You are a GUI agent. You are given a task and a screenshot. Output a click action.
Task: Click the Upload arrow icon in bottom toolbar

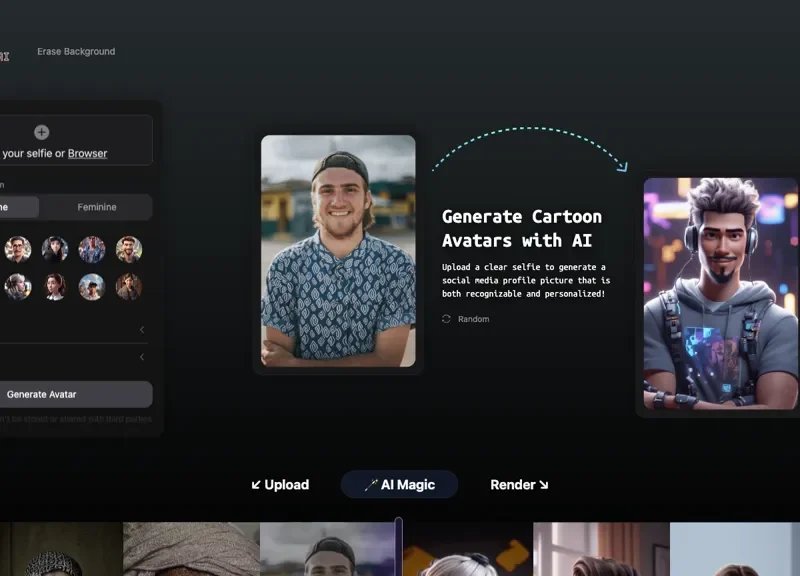click(x=256, y=484)
